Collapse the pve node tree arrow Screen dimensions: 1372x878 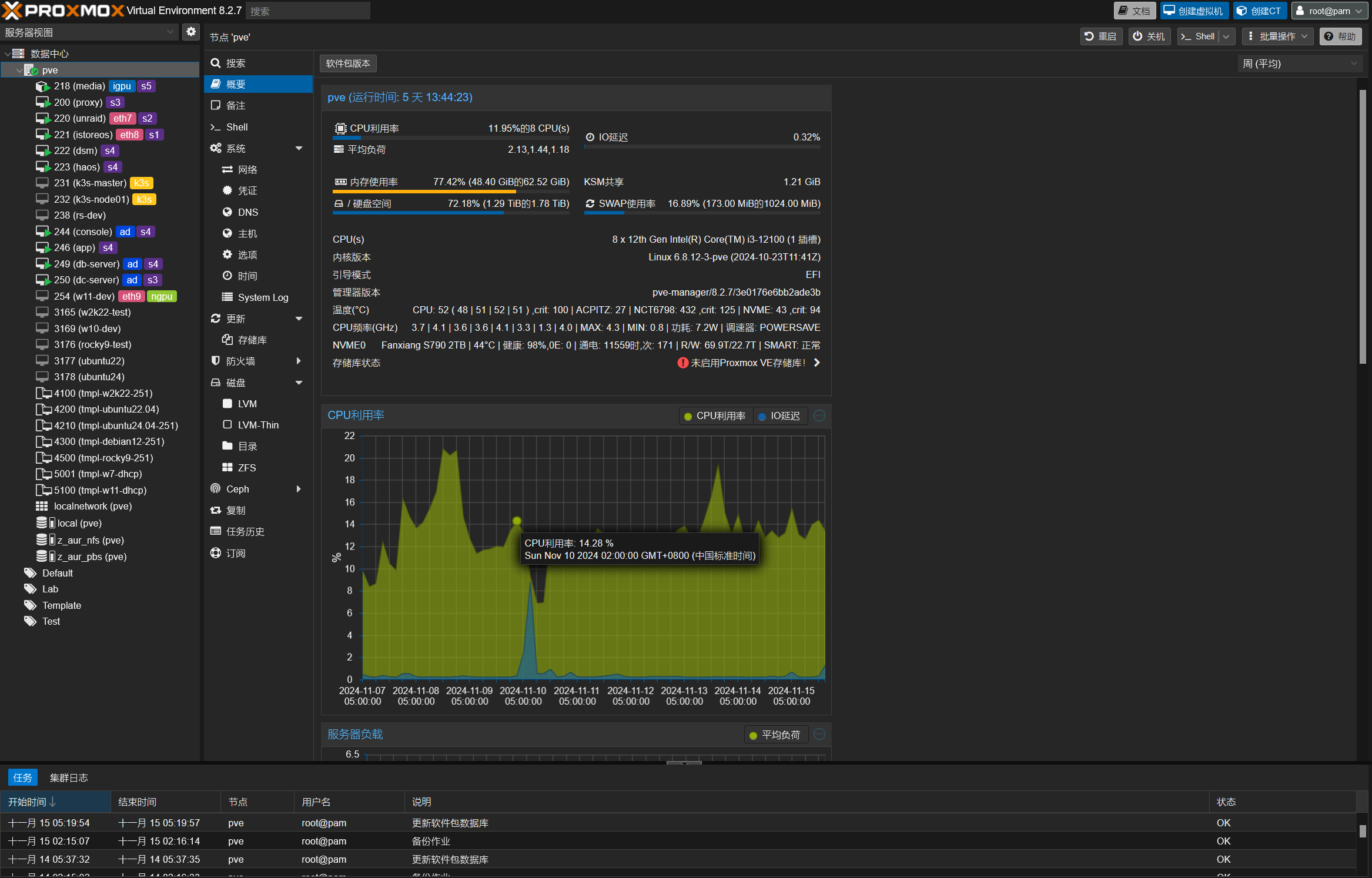tap(19, 71)
